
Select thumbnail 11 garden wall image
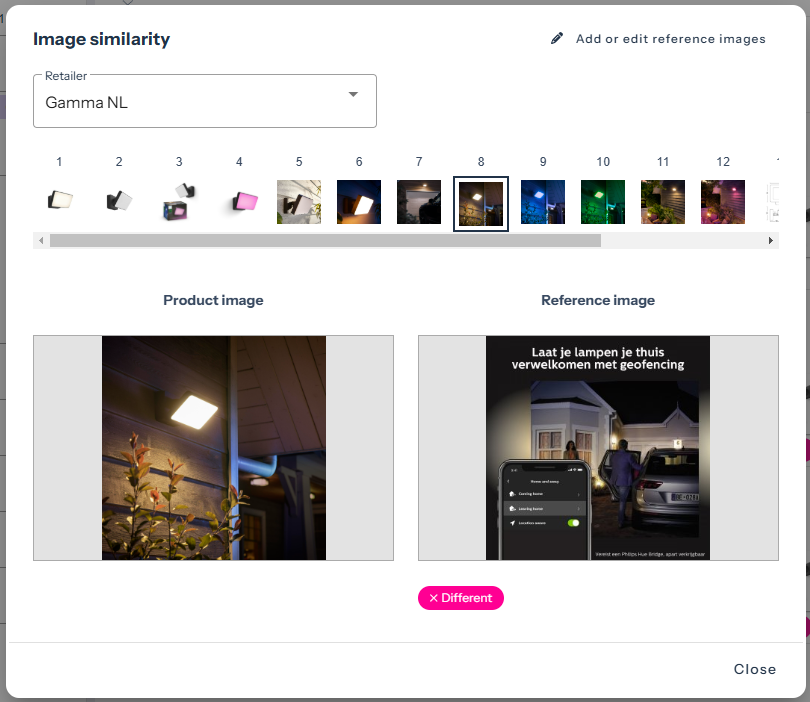[x=663, y=201]
